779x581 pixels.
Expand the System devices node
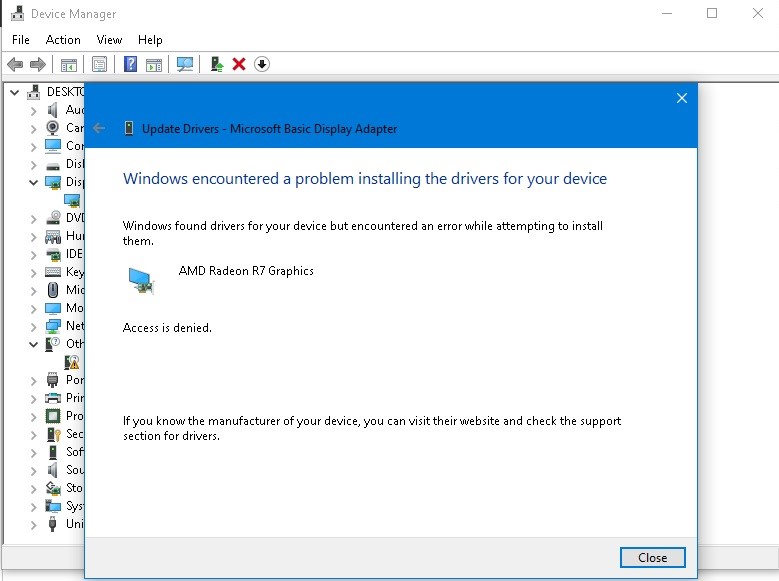[33, 507]
